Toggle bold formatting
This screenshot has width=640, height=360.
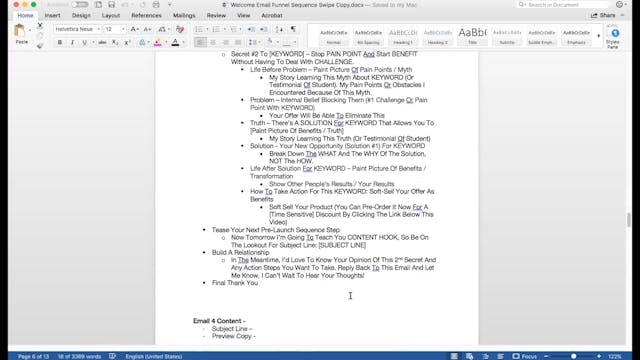[x=60, y=42]
